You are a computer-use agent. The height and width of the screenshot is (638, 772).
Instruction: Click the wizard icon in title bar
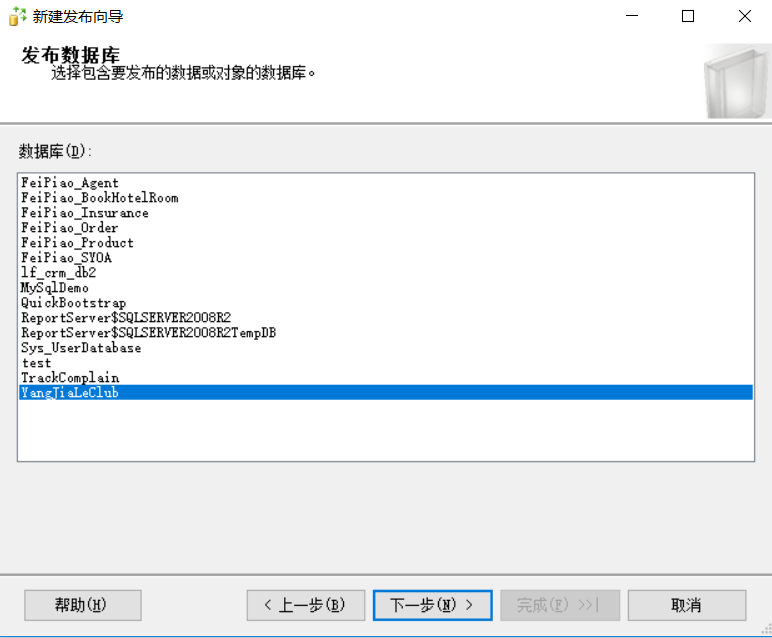click(17, 16)
